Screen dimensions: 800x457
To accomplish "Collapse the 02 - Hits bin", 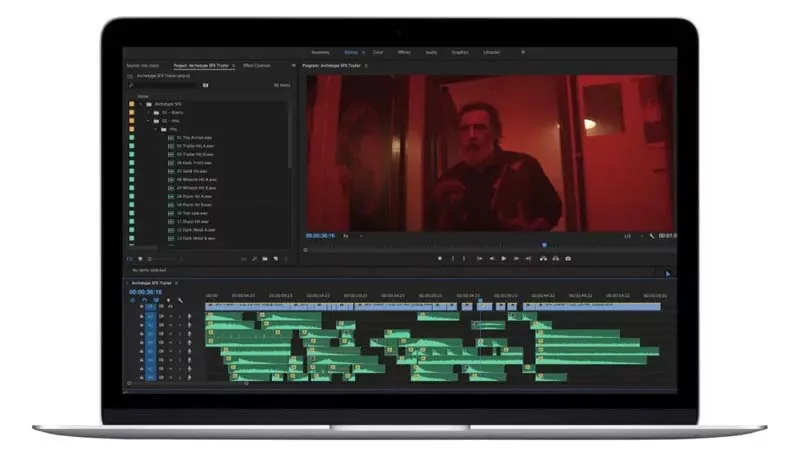I will tap(148, 121).
